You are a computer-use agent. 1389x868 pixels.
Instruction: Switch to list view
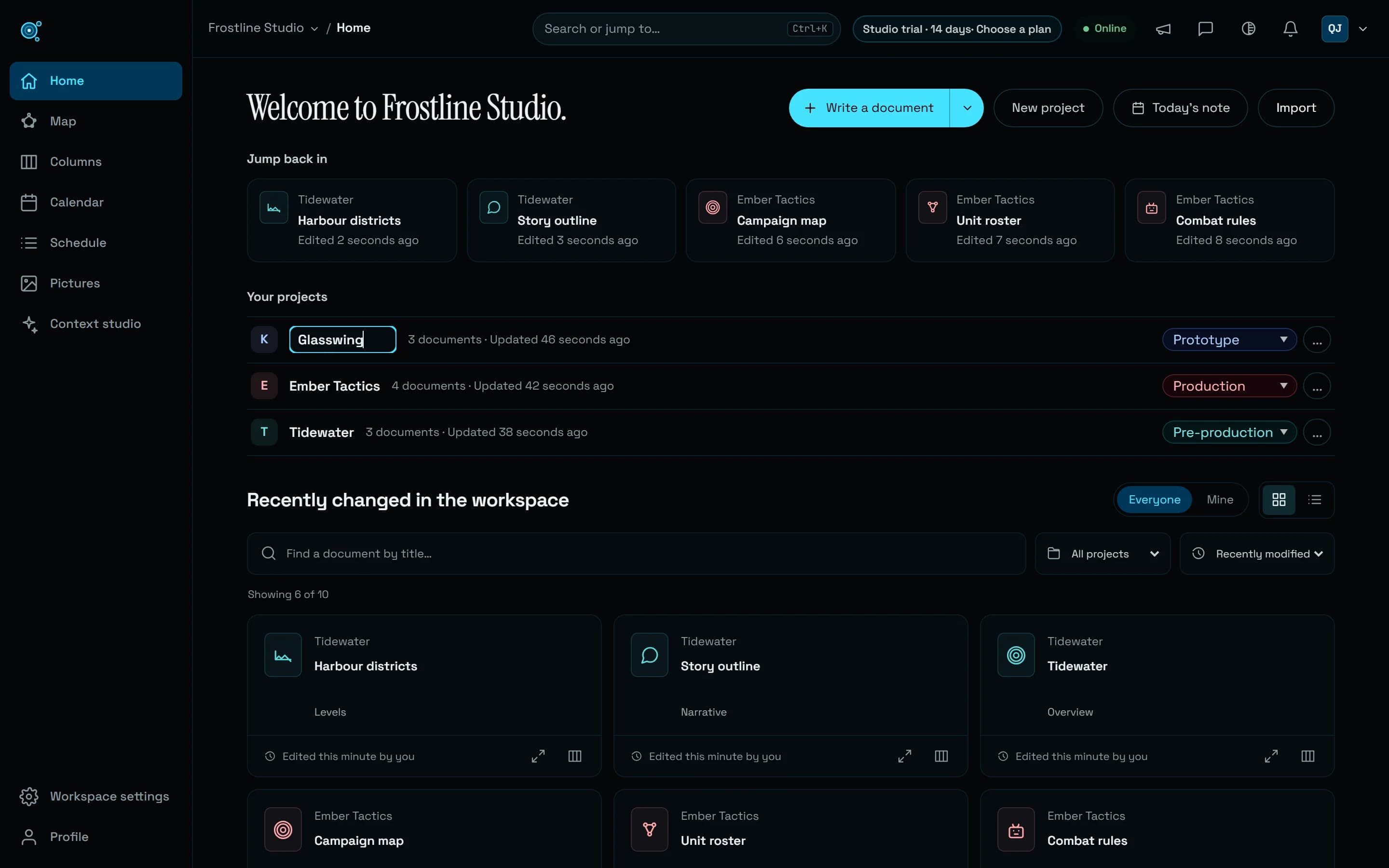coord(1314,500)
